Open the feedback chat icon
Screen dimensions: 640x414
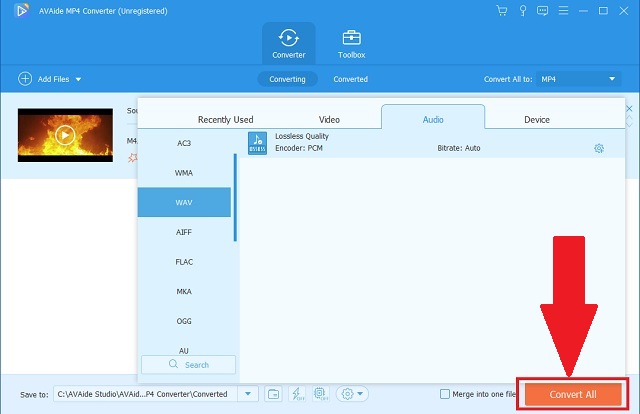coord(542,11)
